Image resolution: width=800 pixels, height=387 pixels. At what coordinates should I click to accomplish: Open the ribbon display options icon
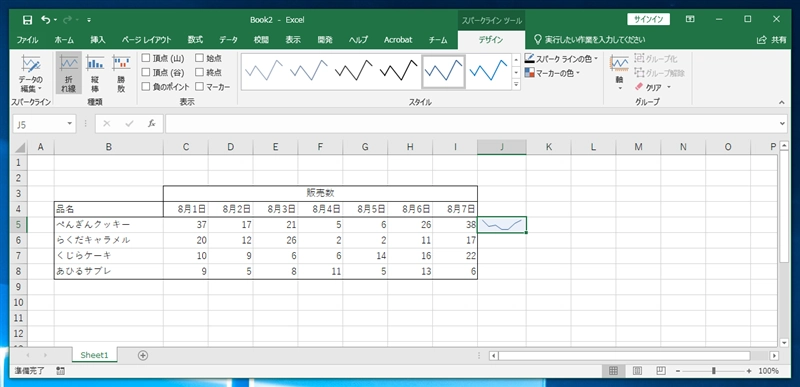690,19
